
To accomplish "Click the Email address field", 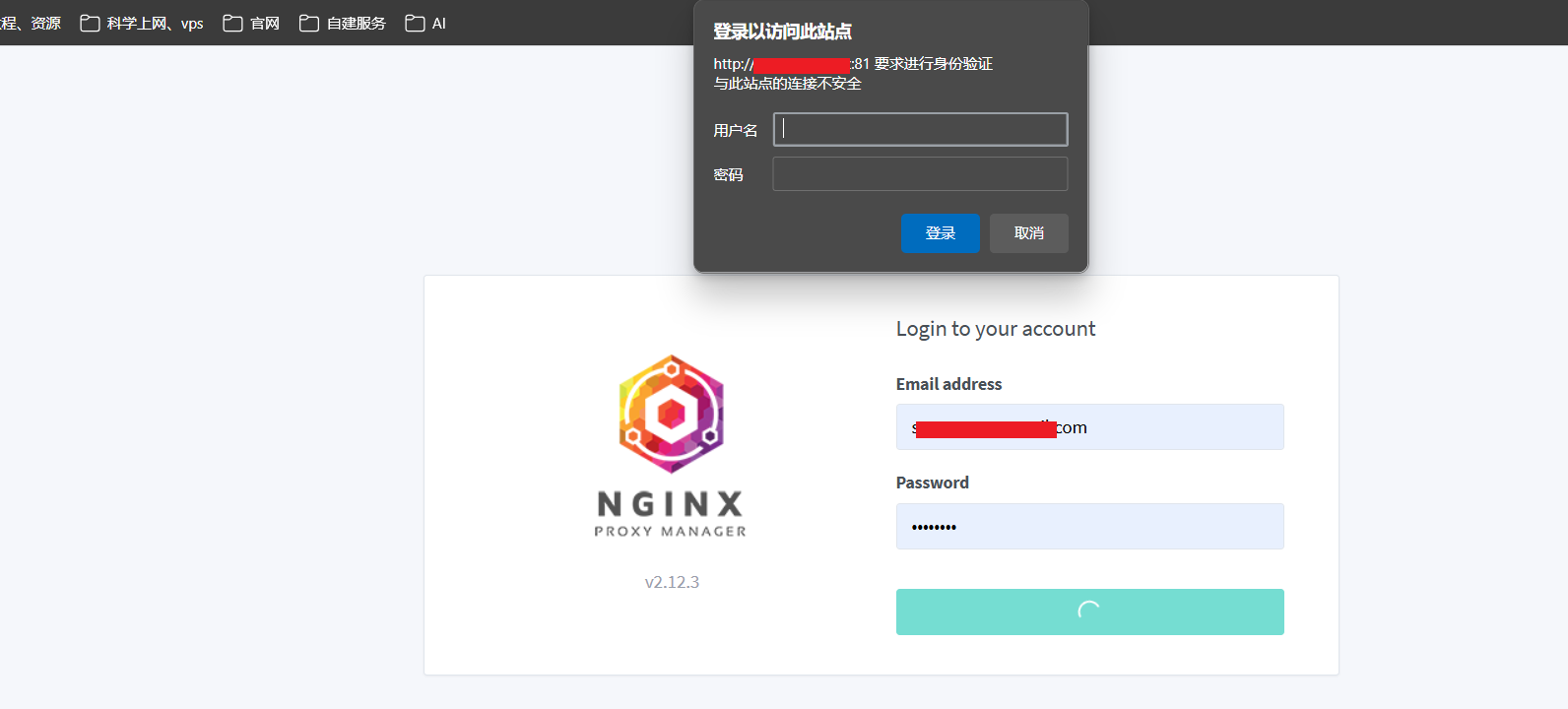I will tap(1089, 426).
